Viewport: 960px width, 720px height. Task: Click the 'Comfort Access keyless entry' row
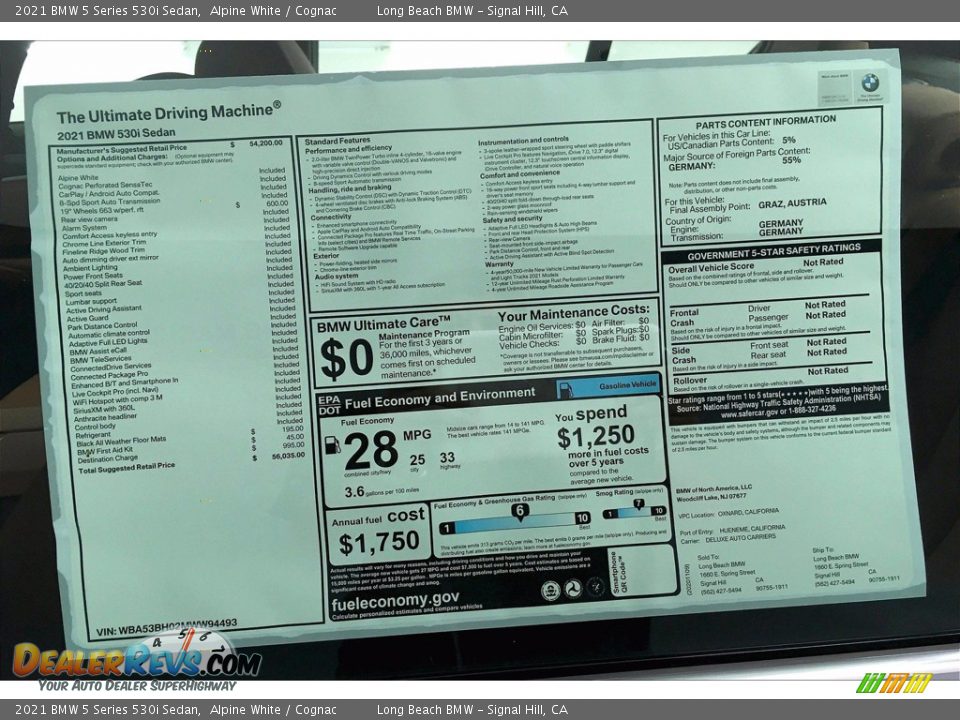click(110, 235)
